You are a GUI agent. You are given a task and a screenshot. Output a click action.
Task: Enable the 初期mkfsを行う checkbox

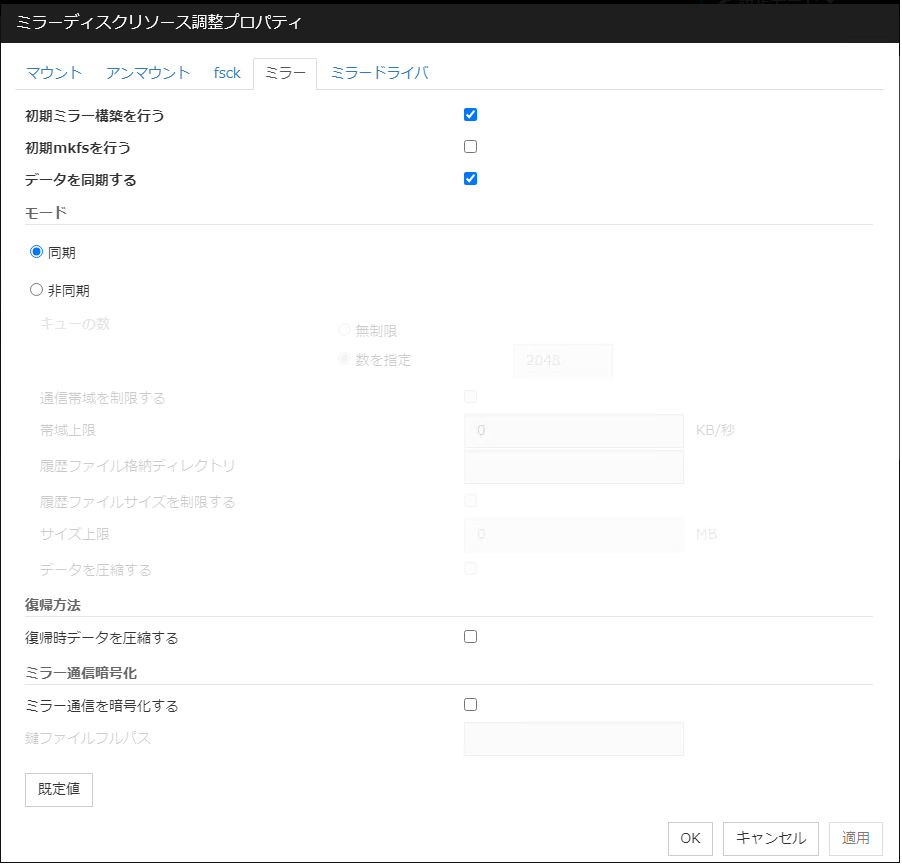(471, 147)
